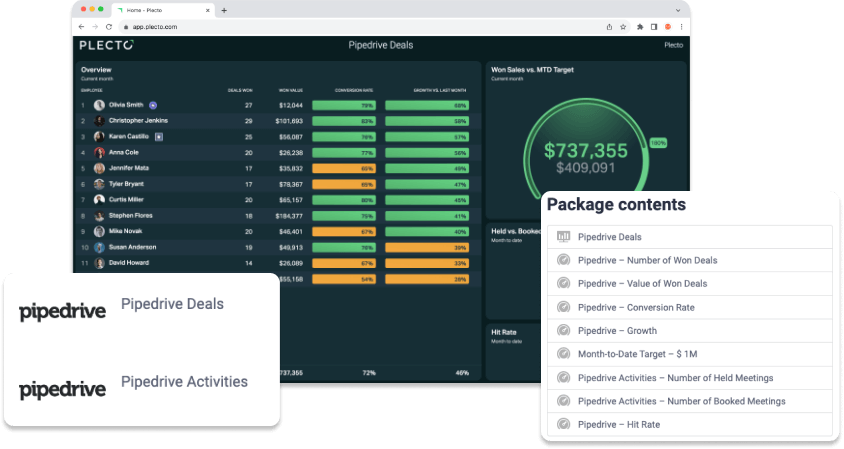
Task: Click Mike Novak's name
Action: (125, 231)
